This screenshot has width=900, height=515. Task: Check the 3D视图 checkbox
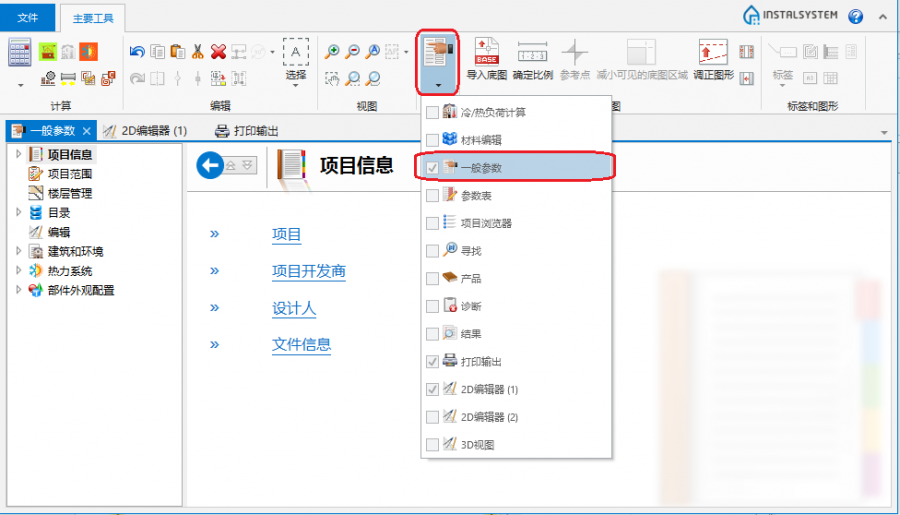click(432, 444)
